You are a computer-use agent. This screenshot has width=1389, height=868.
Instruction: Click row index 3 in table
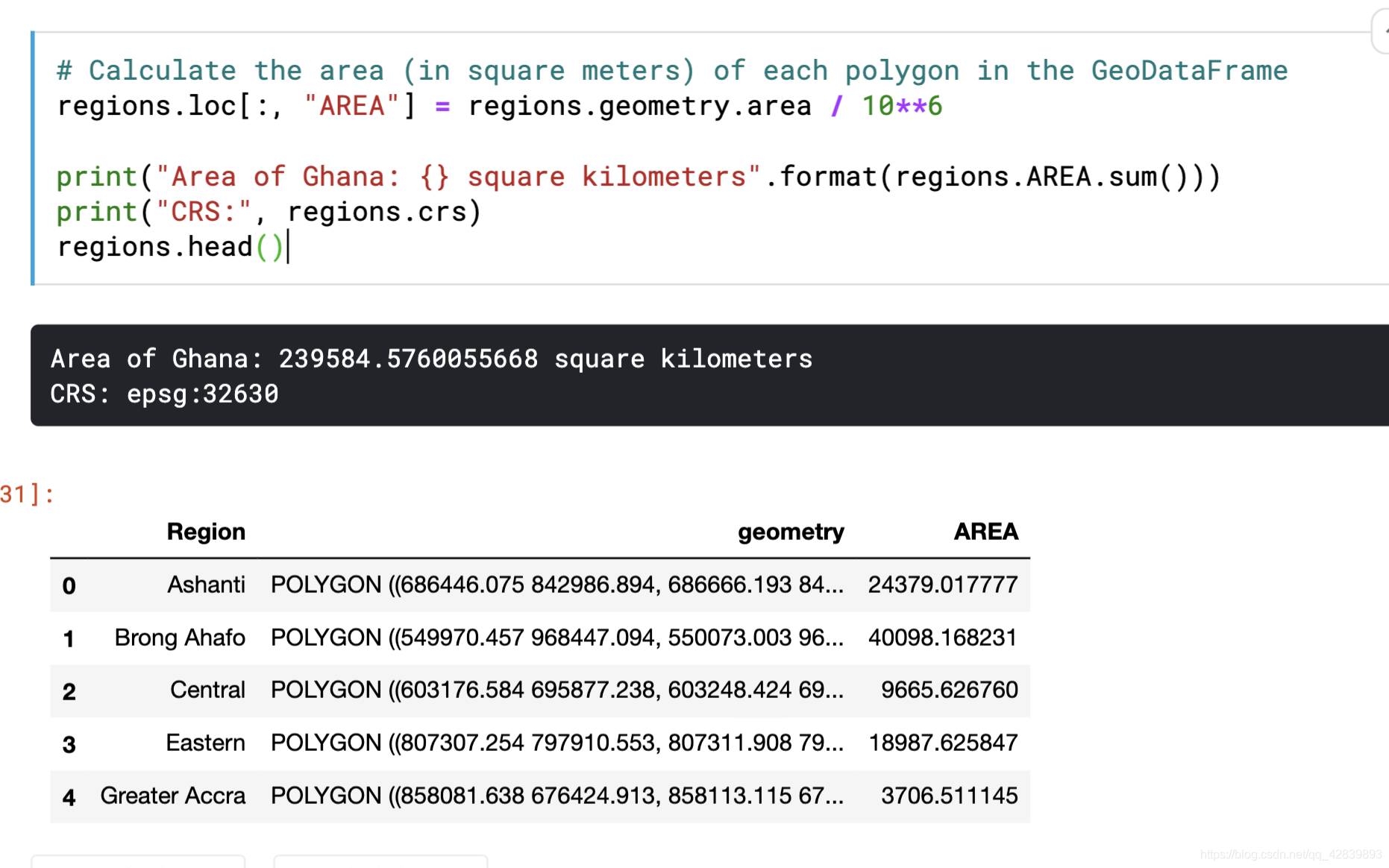tap(69, 744)
